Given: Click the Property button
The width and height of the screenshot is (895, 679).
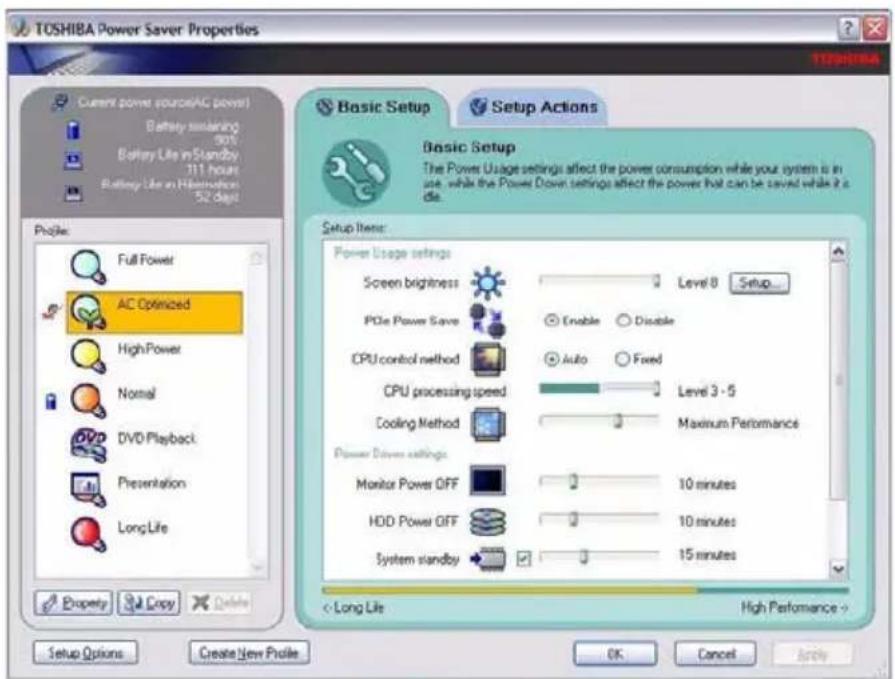Looking at the screenshot, I should tap(74, 603).
